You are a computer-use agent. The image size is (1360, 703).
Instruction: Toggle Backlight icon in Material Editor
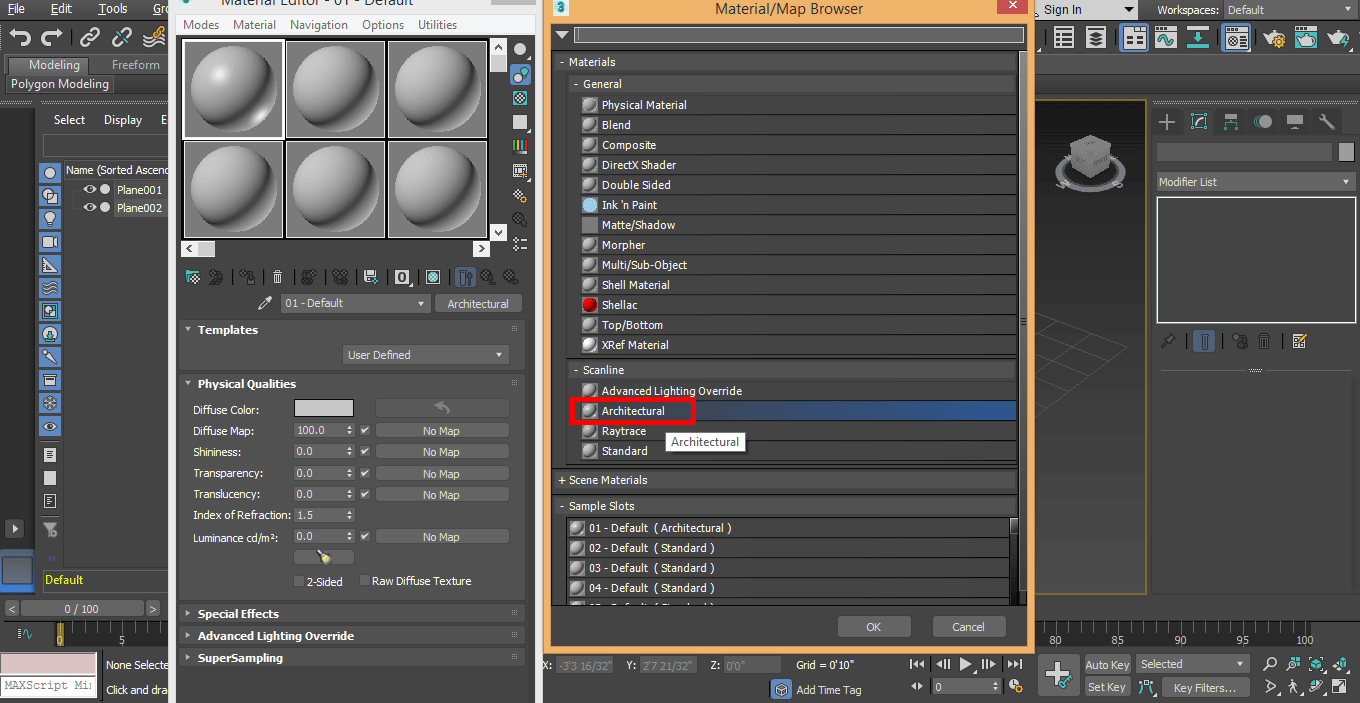coord(520,74)
